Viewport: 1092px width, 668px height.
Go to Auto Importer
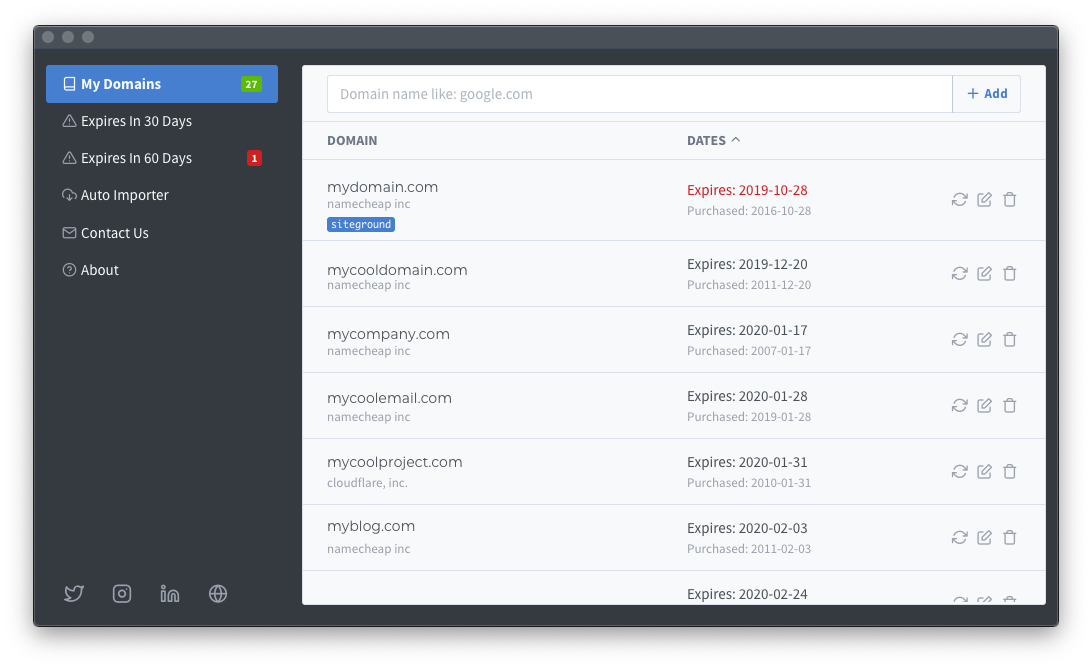[x=162, y=196]
